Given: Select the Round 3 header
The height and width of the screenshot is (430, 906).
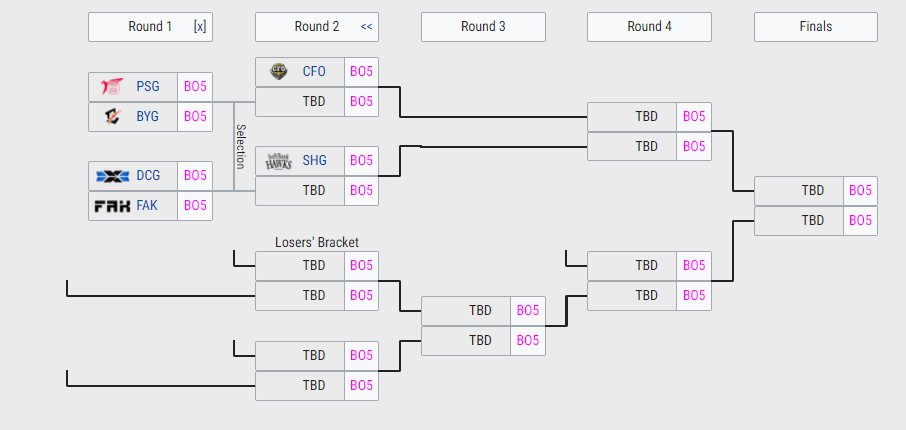Looking at the screenshot, I should click(x=483, y=27).
